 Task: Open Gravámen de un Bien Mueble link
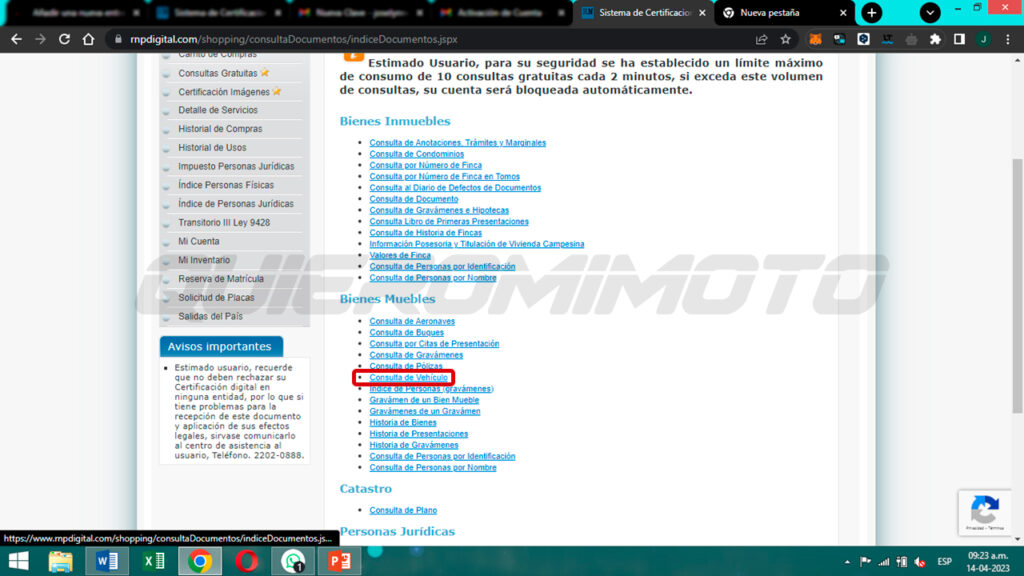tap(424, 400)
